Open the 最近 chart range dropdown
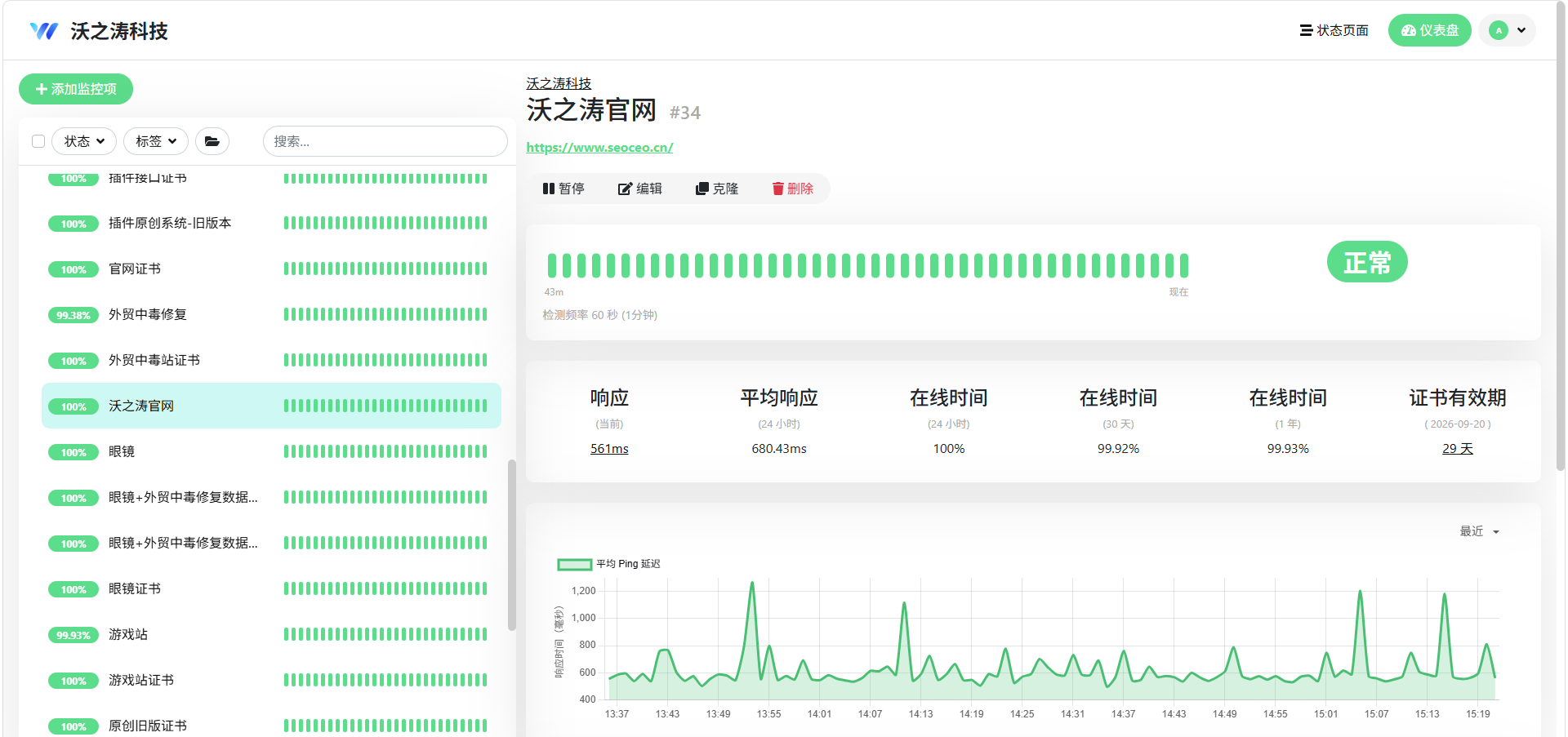Screen dimensions: 1568x737 (1479, 531)
